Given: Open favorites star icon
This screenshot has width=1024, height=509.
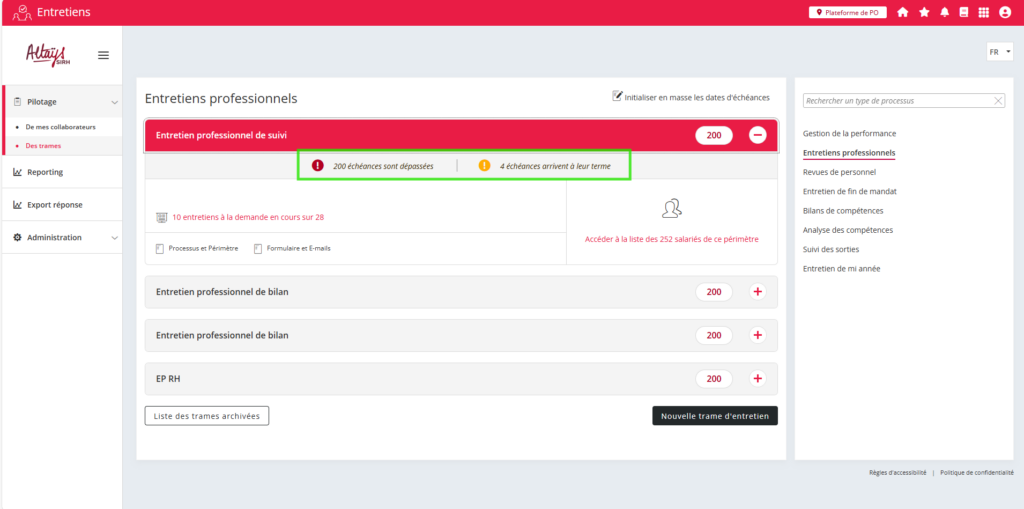Looking at the screenshot, I should click(924, 12).
